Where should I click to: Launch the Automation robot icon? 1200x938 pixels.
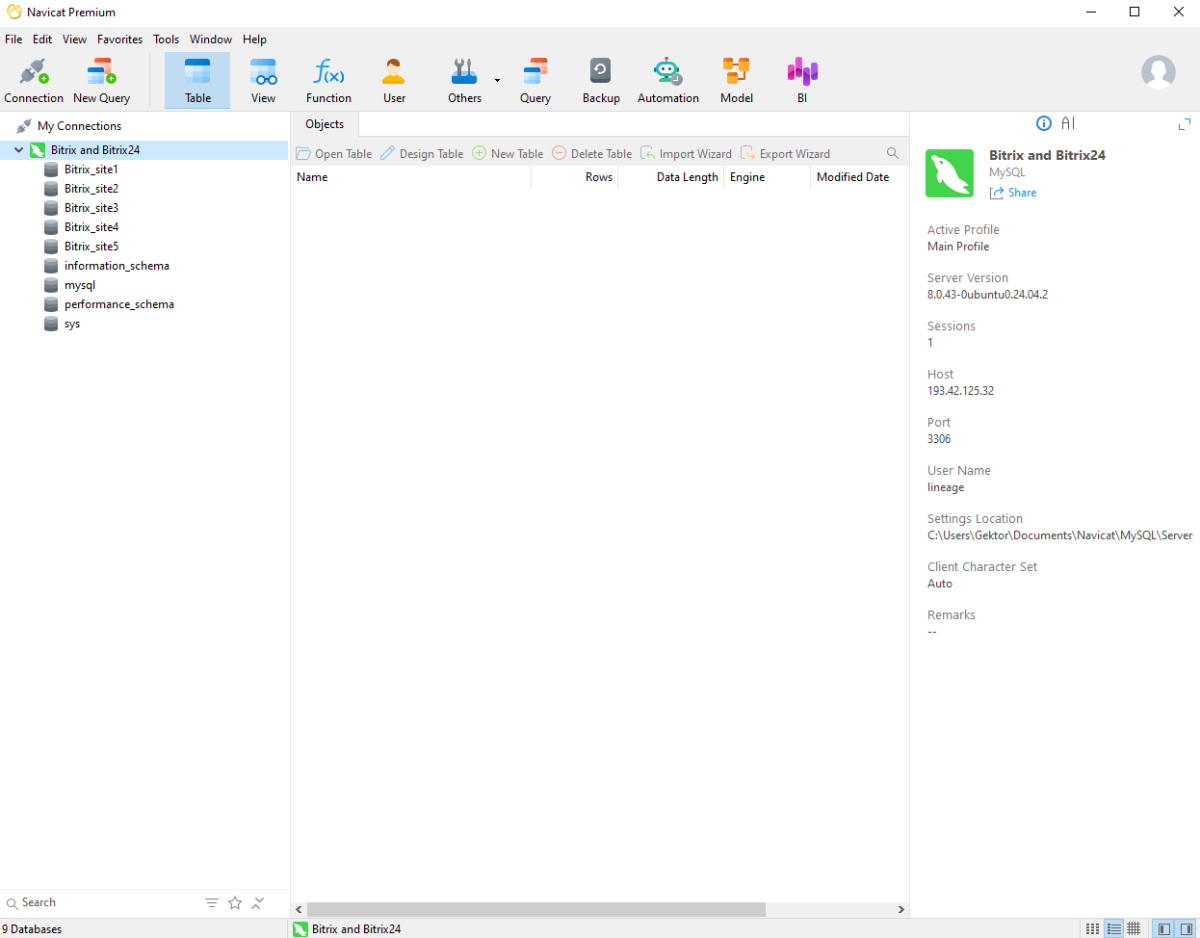[x=668, y=80]
